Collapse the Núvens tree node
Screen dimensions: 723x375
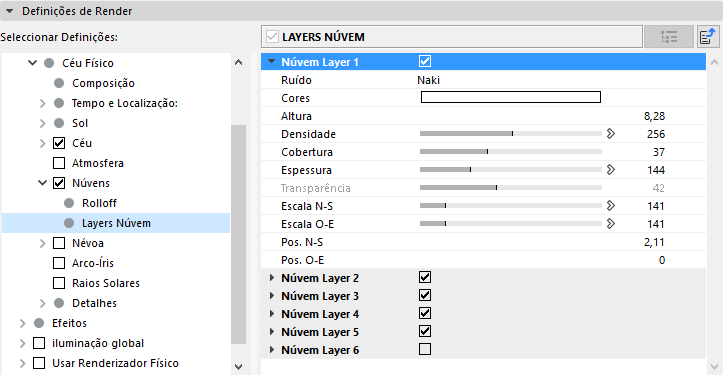[42, 183]
